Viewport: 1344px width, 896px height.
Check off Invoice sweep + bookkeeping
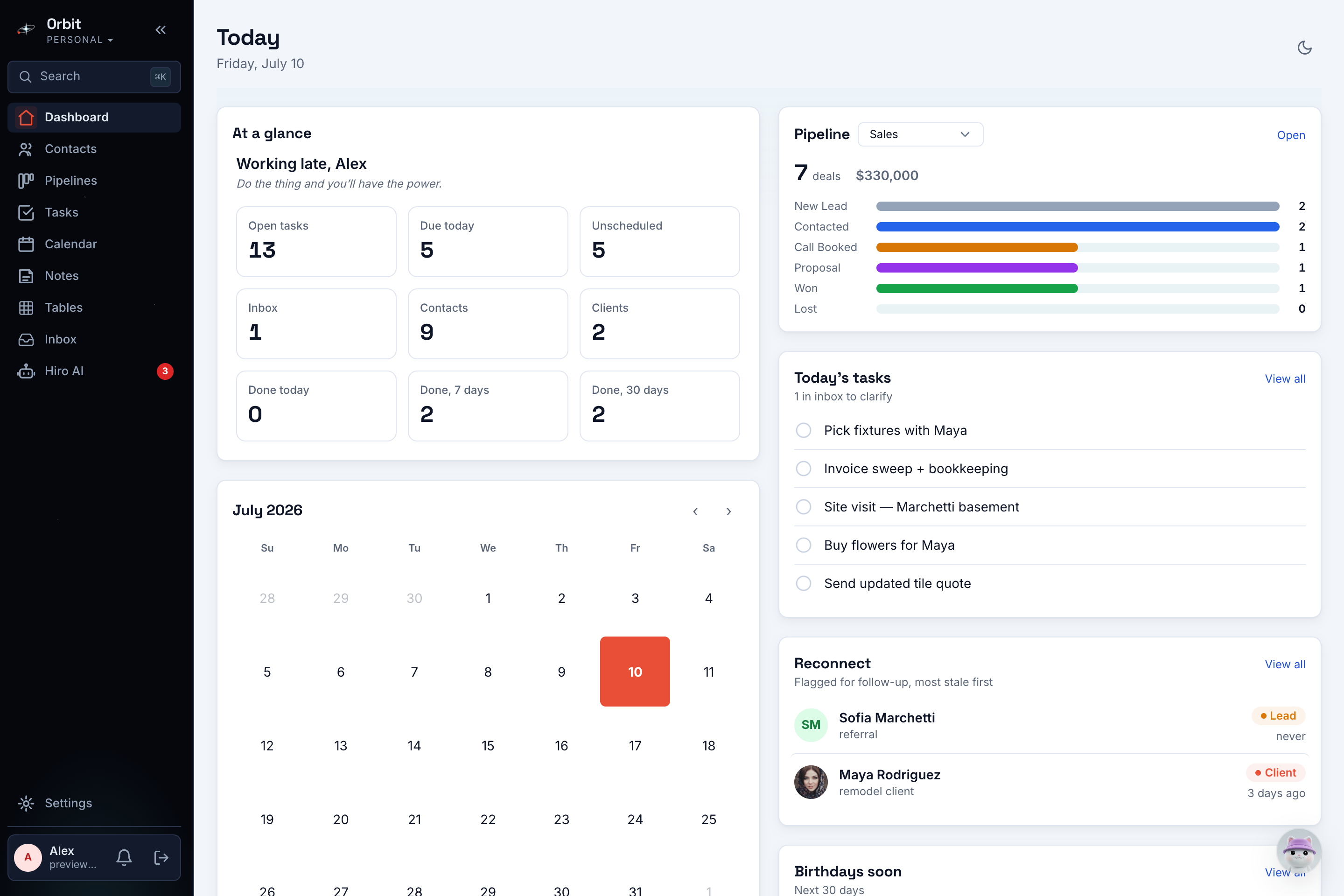tap(804, 469)
